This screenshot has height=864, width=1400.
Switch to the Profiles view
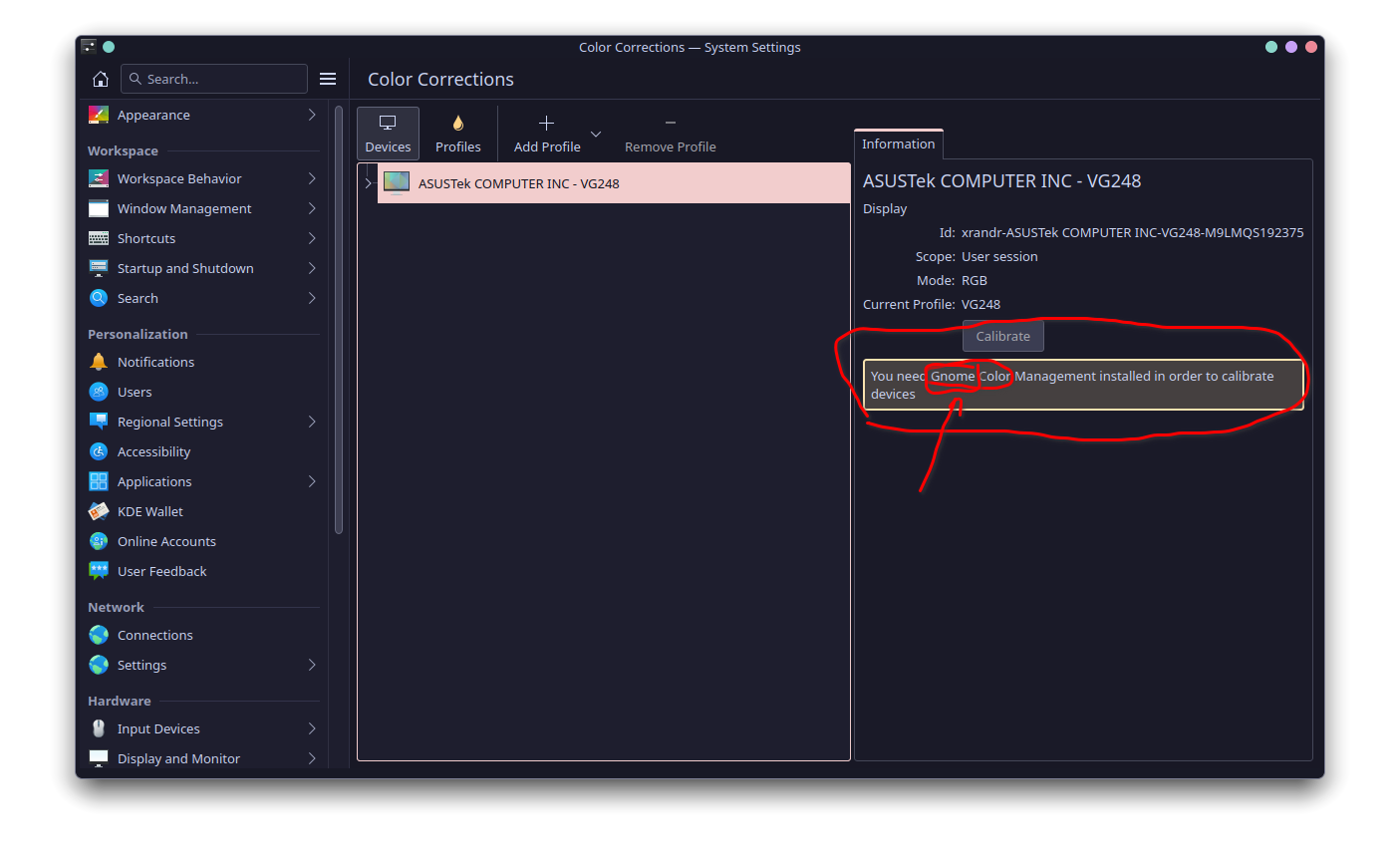tap(458, 134)
